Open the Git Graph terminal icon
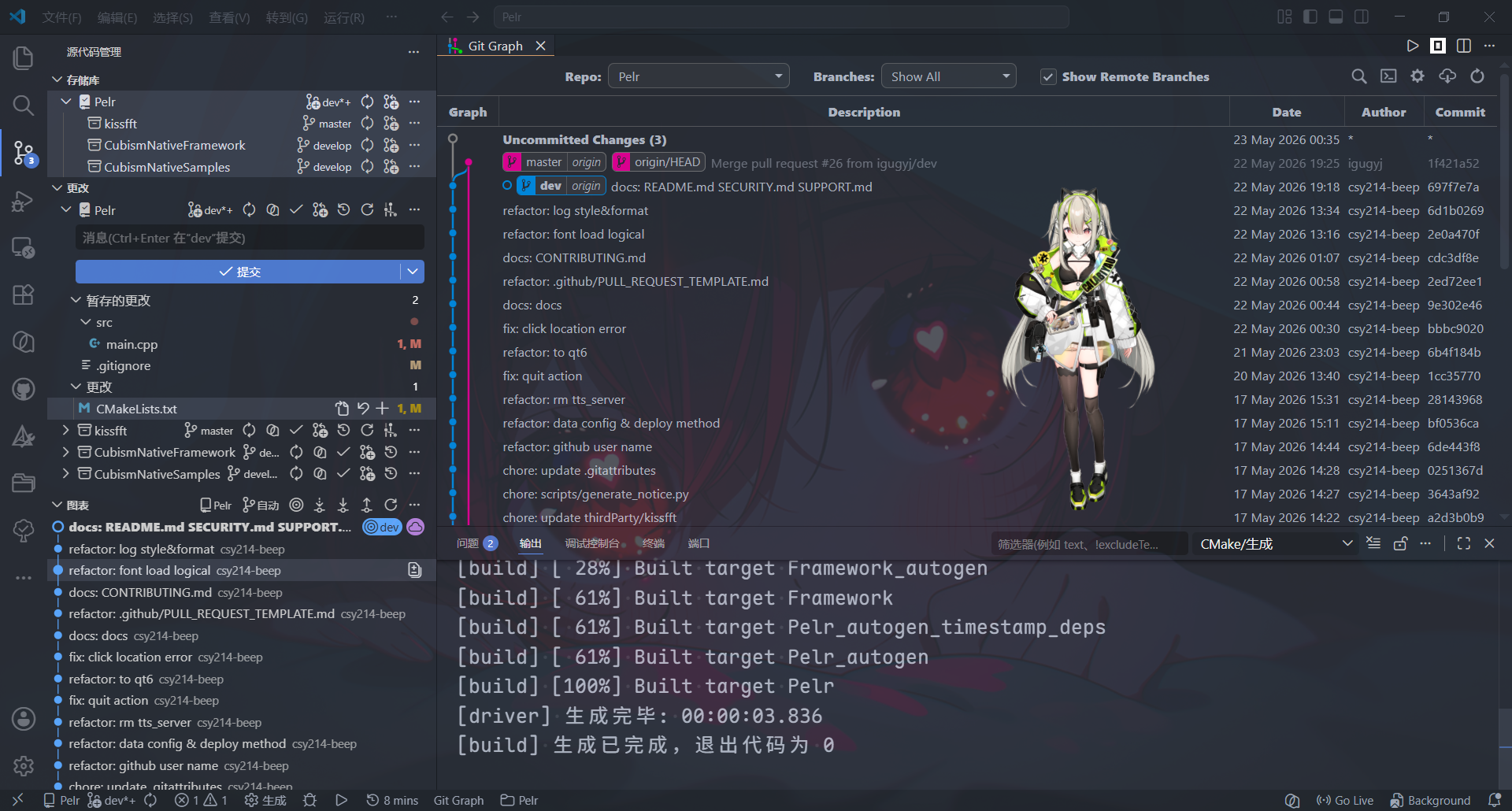1512x811 pixels. tap(1388, 76)
